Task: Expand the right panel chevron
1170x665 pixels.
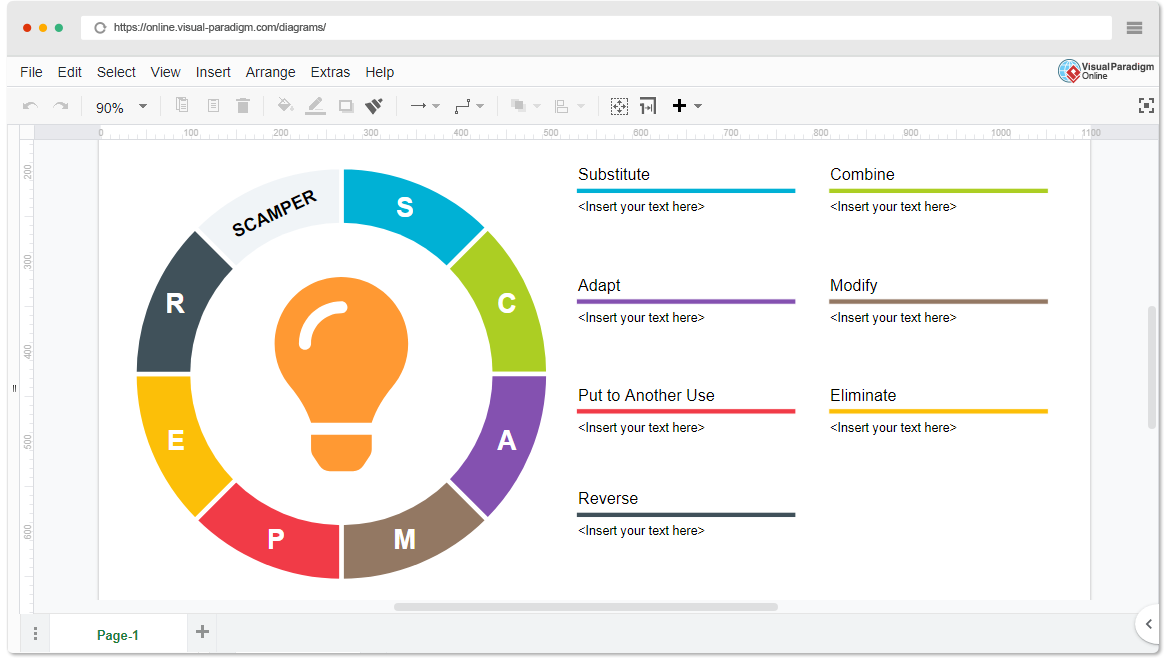Action: [x=1149, y=624]
